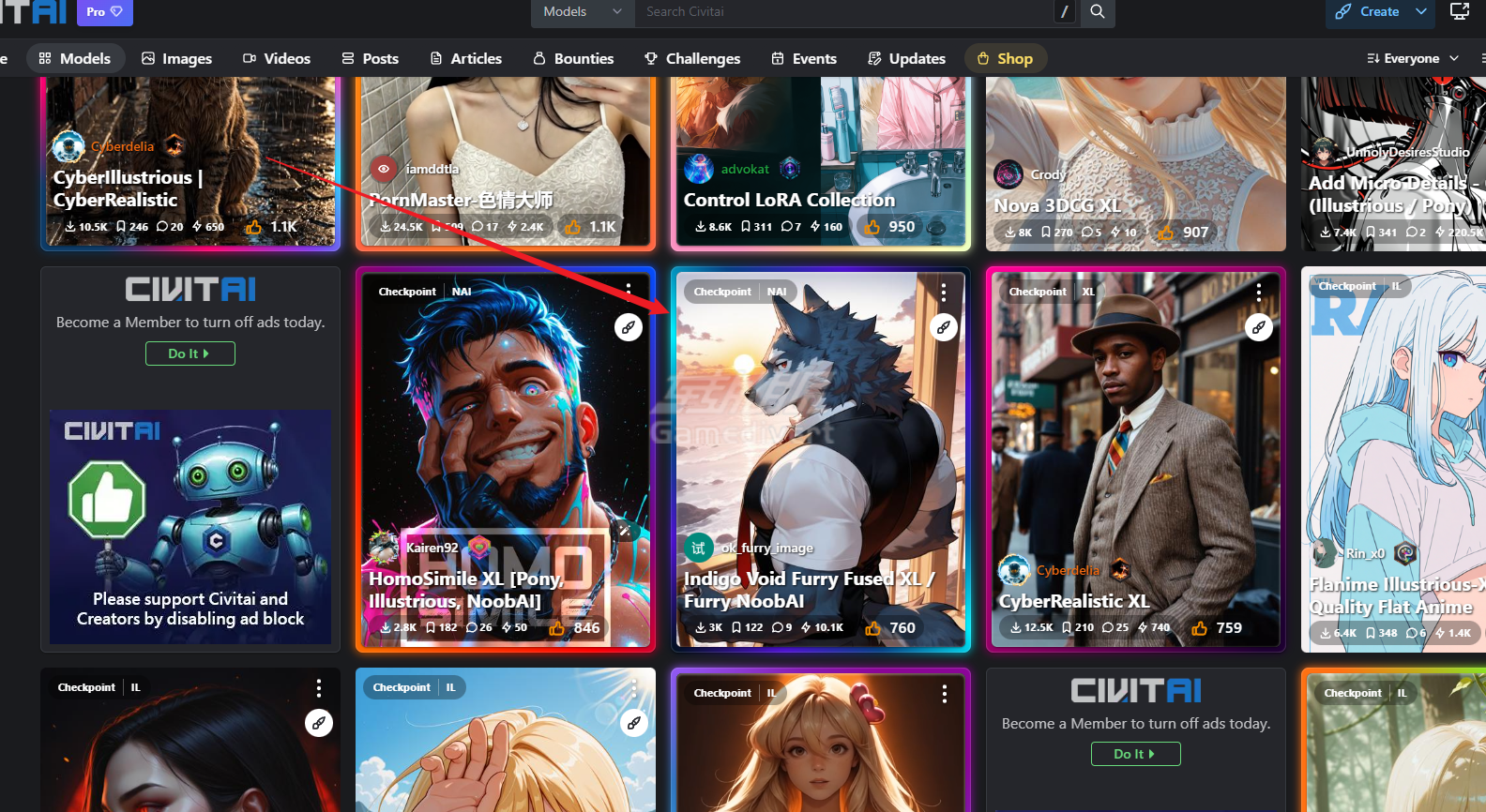This screenshot has width=1486, height=812.
Task: Focus the Search Civitai input field
Action: (844, 12)
